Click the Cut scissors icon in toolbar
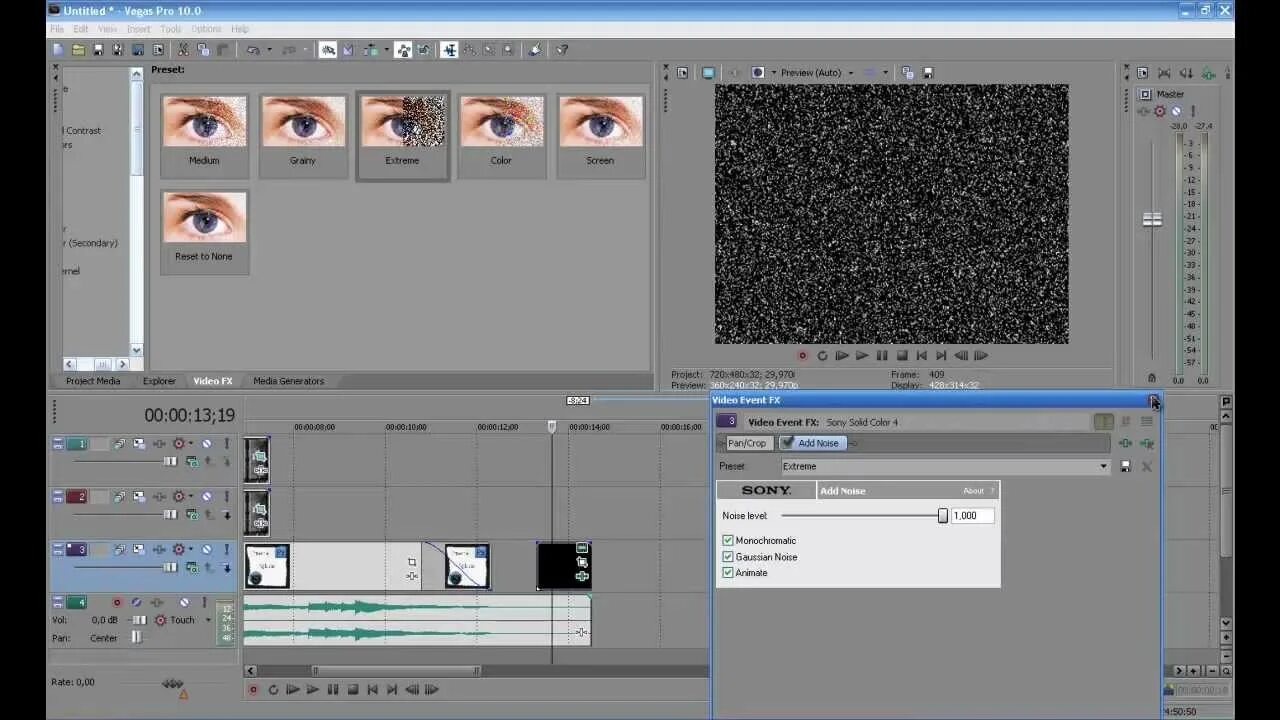 (x=183, y=49)
